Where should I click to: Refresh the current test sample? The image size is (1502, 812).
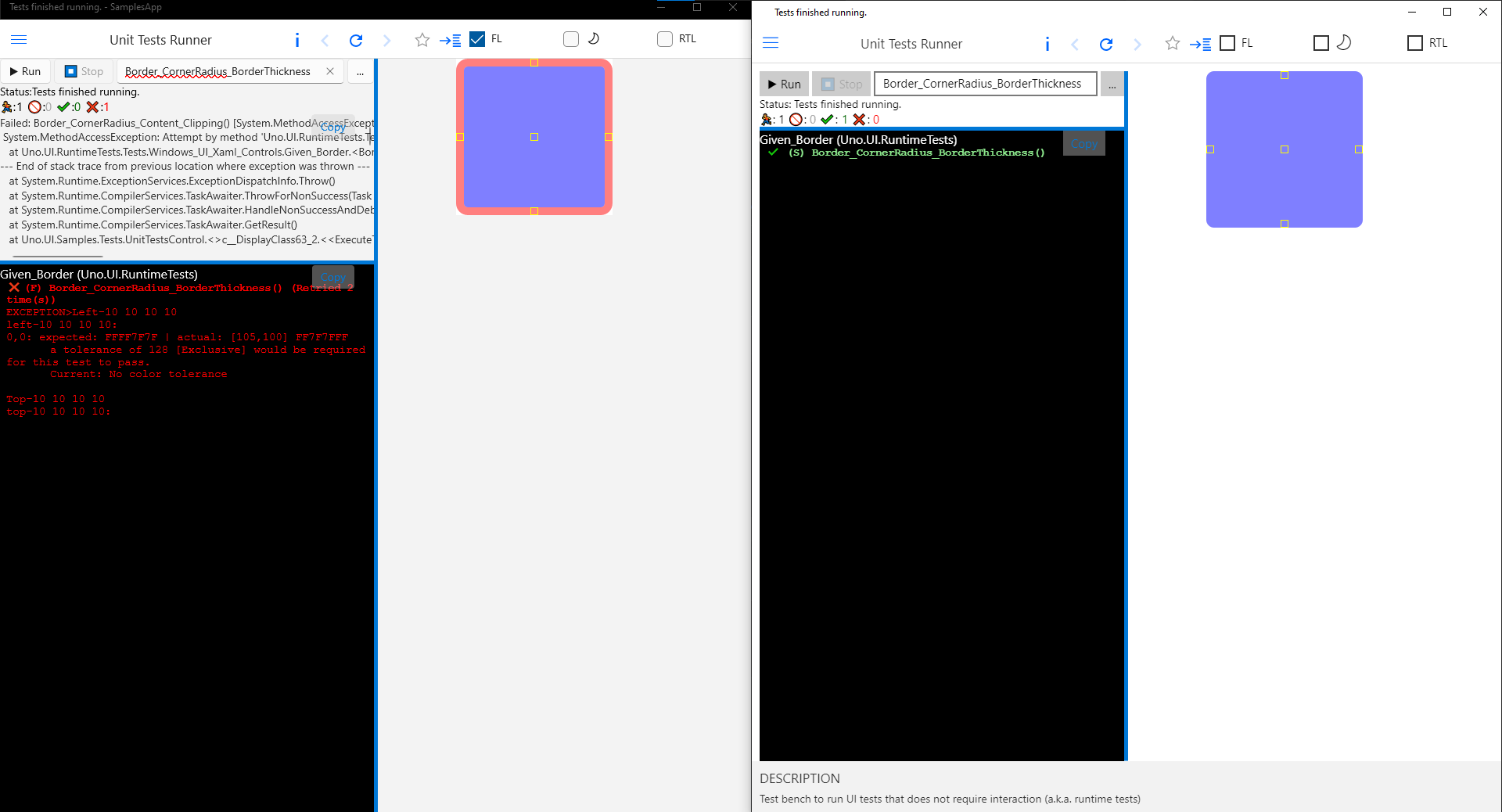tap(356, 40)
